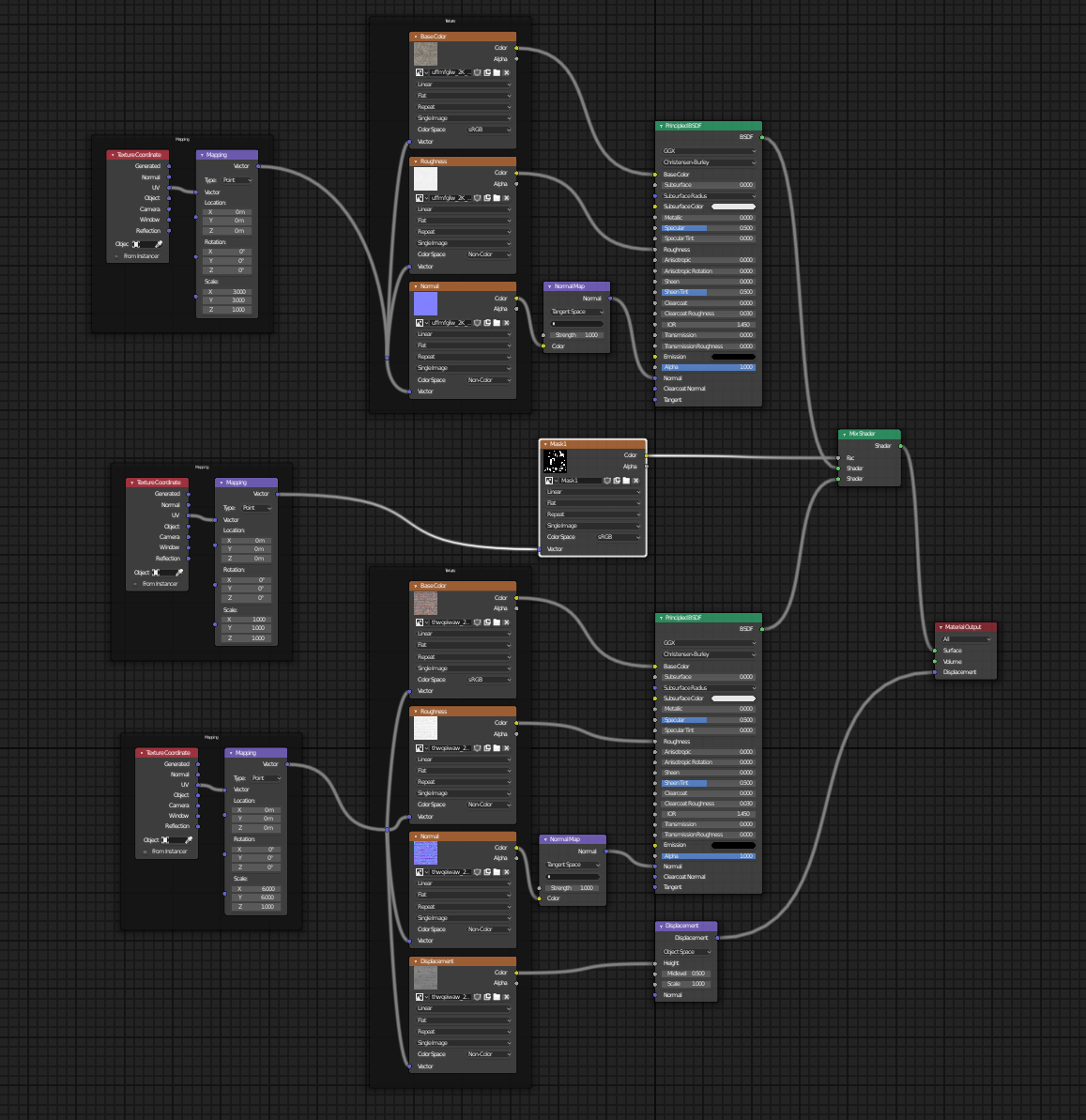
Task: Click the Midlevel field in the Displacement node
Action: coord(686,974)
